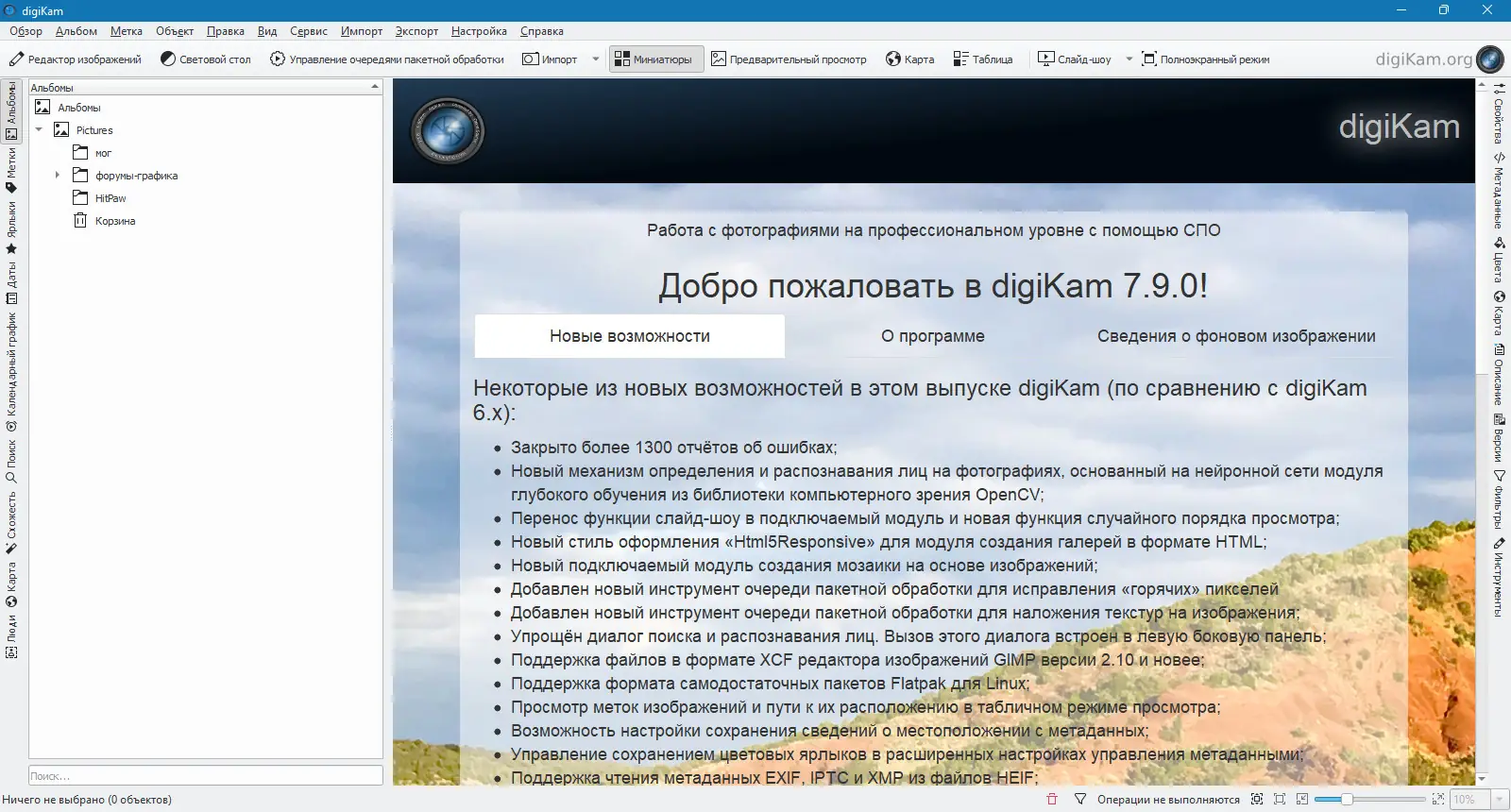Click the filter funnel icon in status bar

point(1080,800)
